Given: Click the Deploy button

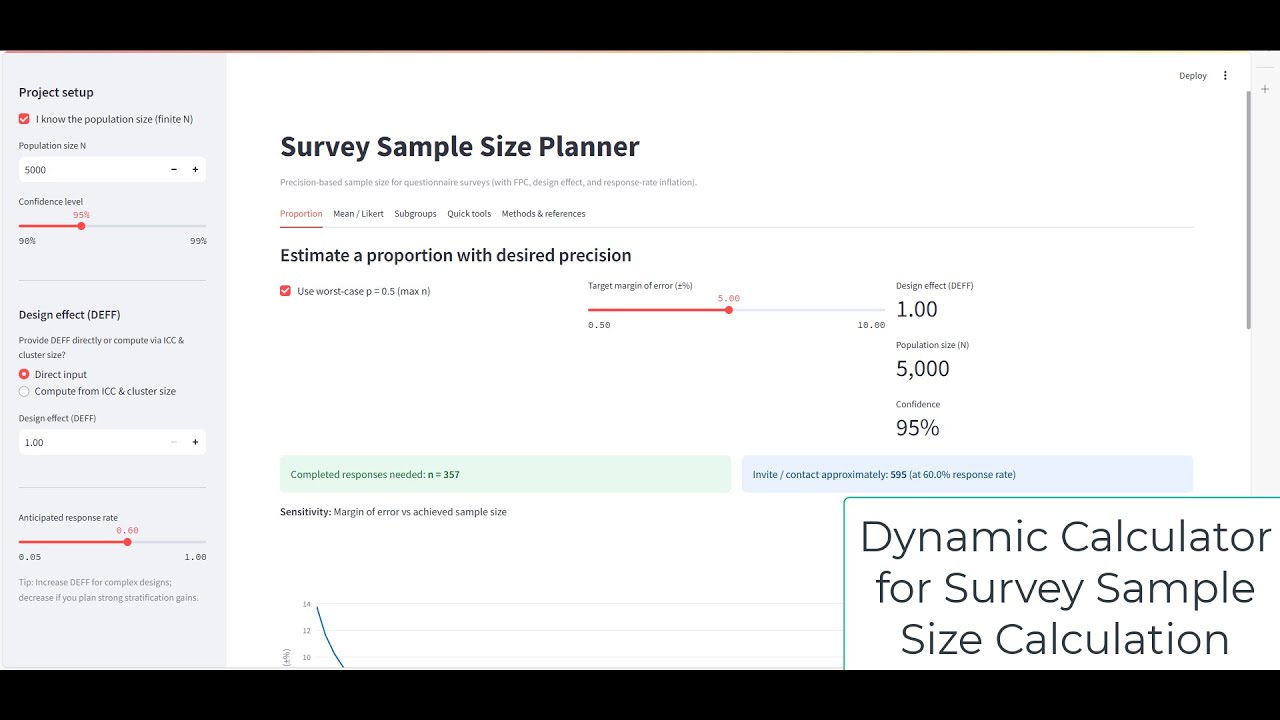Looking at the screenshot, I should (x=1193, y=76).
